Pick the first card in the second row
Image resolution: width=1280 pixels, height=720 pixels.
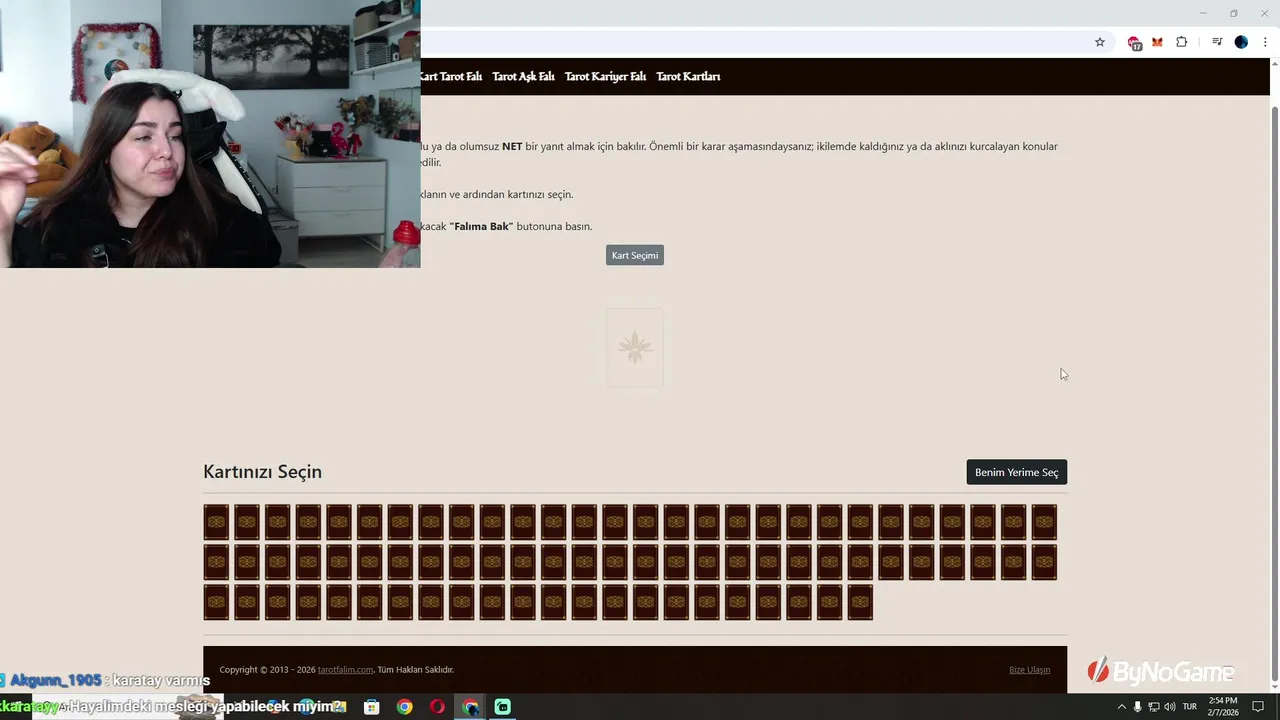(x=217, y=562)
